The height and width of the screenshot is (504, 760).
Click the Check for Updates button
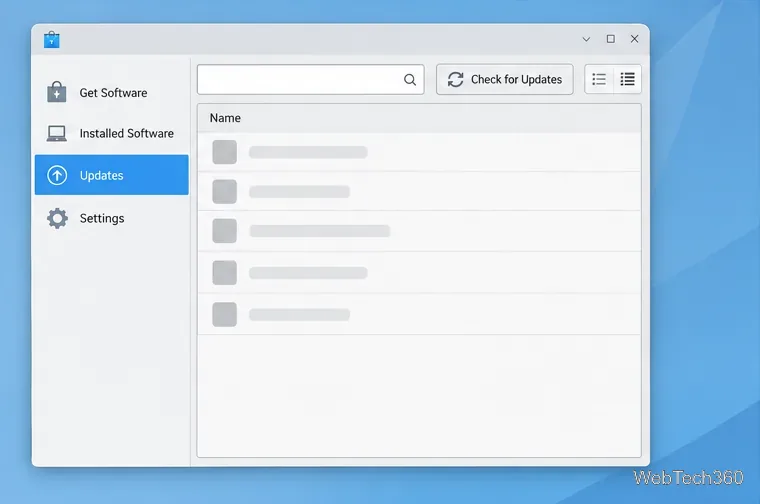[x=505, y=79]
